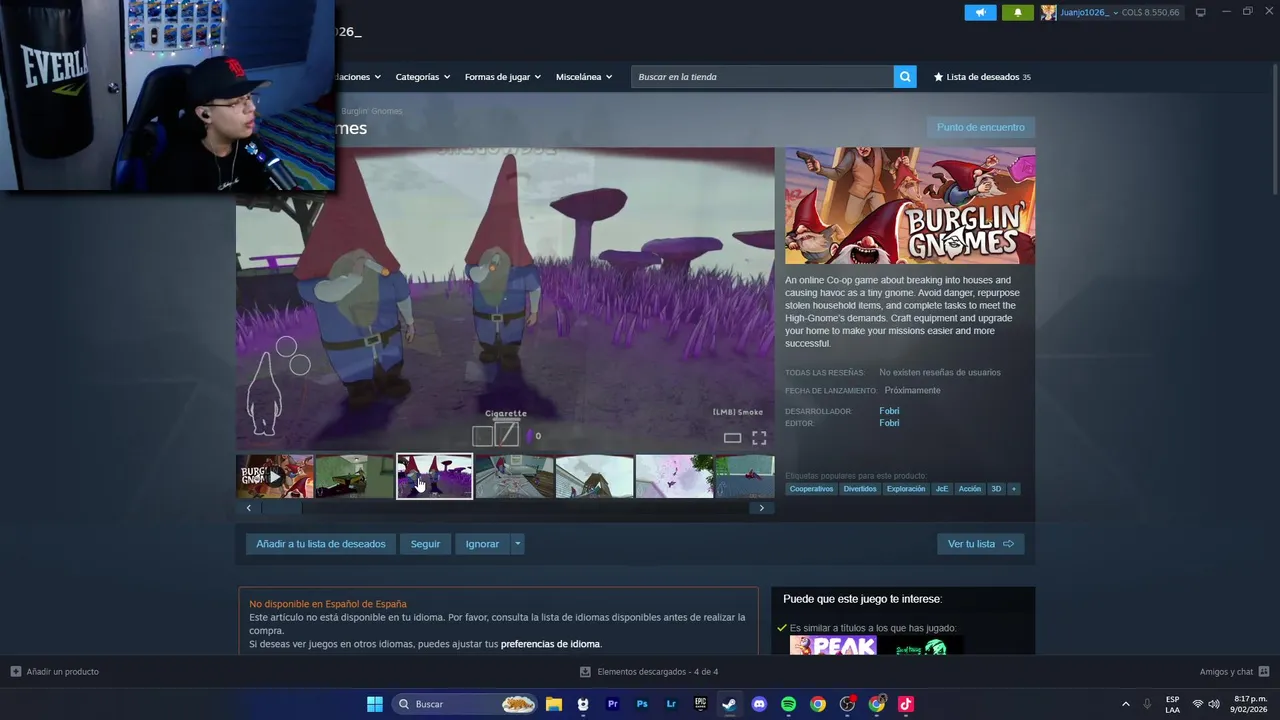Open Epic Games Launcher from the taskbar

pos(701,704)
